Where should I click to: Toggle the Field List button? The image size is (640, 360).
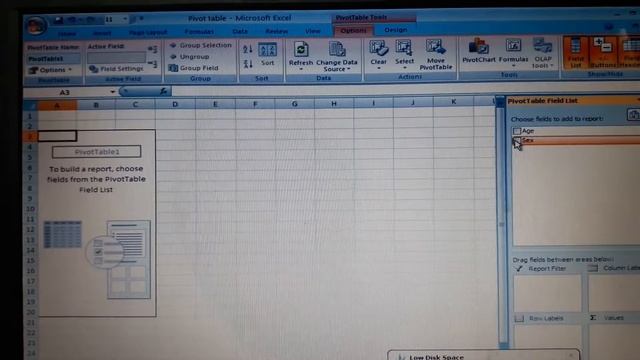pyautogui.click(x=575, y=53)
